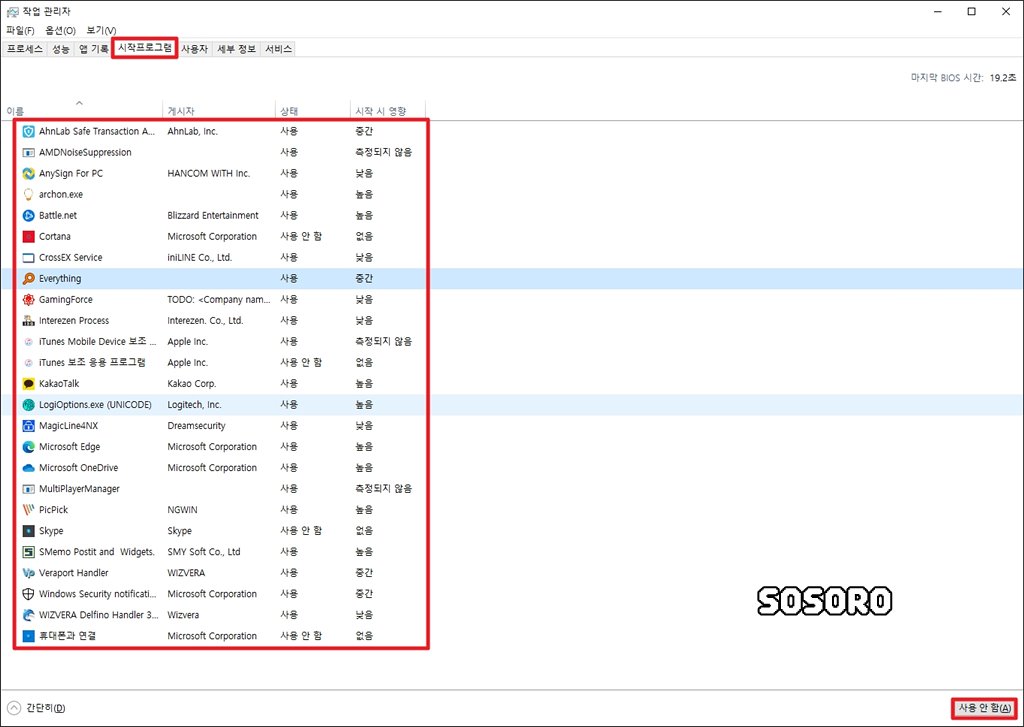Click Cortana's 사용 안 함 status cell
This screenshot has height=727, width=1024.
coord(301,236)
